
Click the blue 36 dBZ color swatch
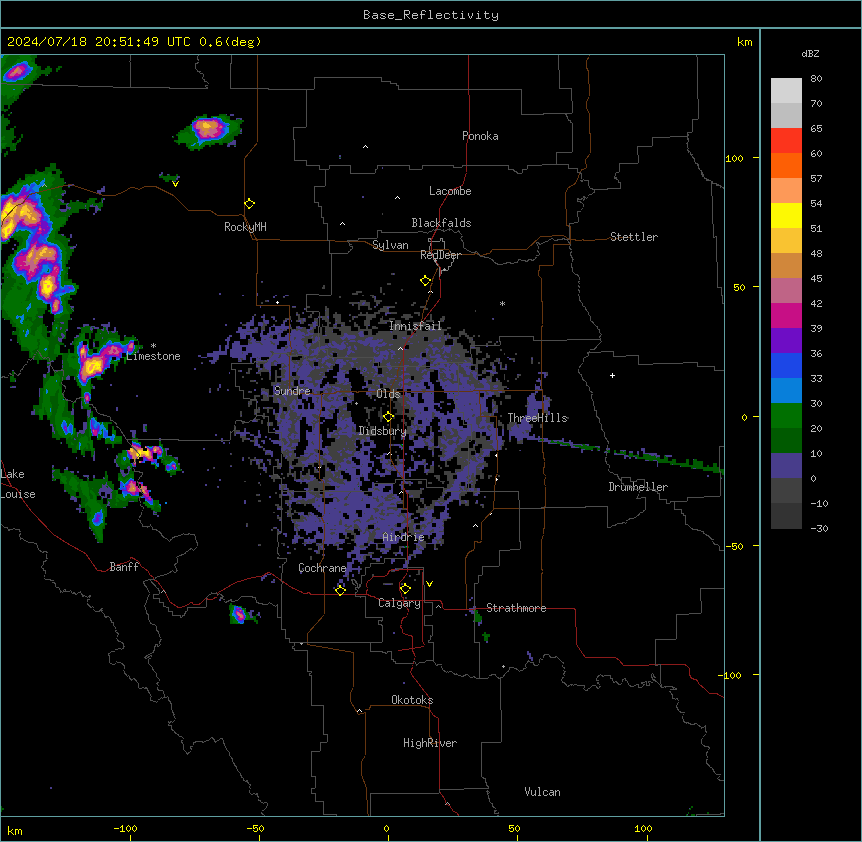[786, 365]
